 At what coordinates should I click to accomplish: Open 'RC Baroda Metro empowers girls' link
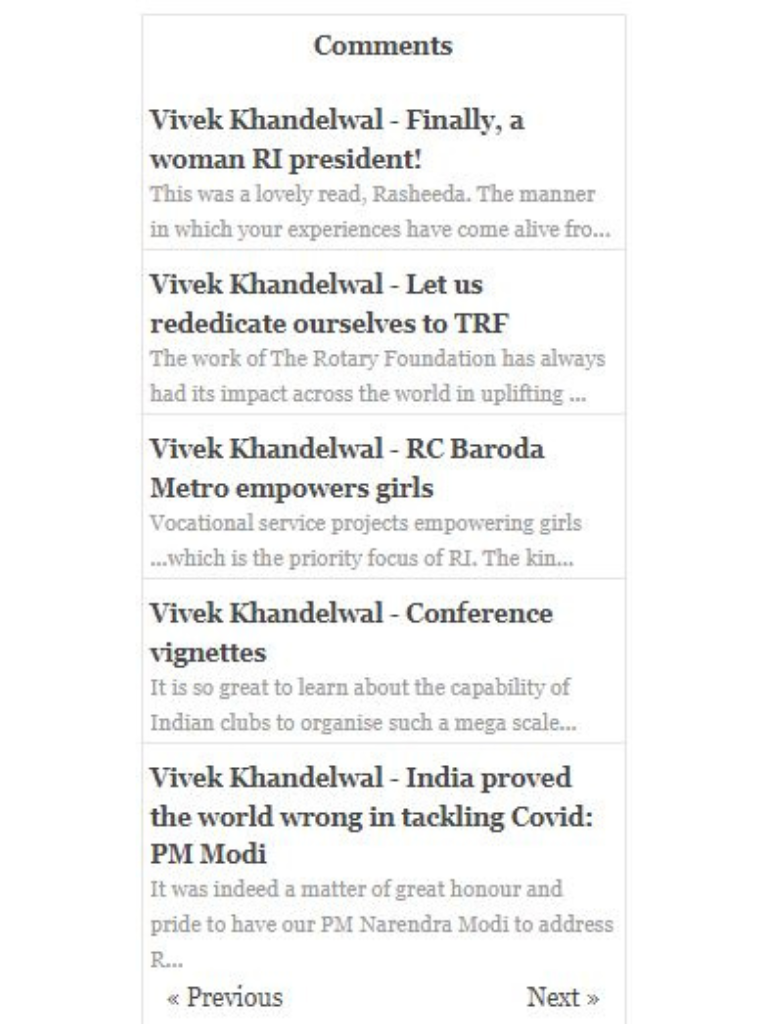(347, 468)
